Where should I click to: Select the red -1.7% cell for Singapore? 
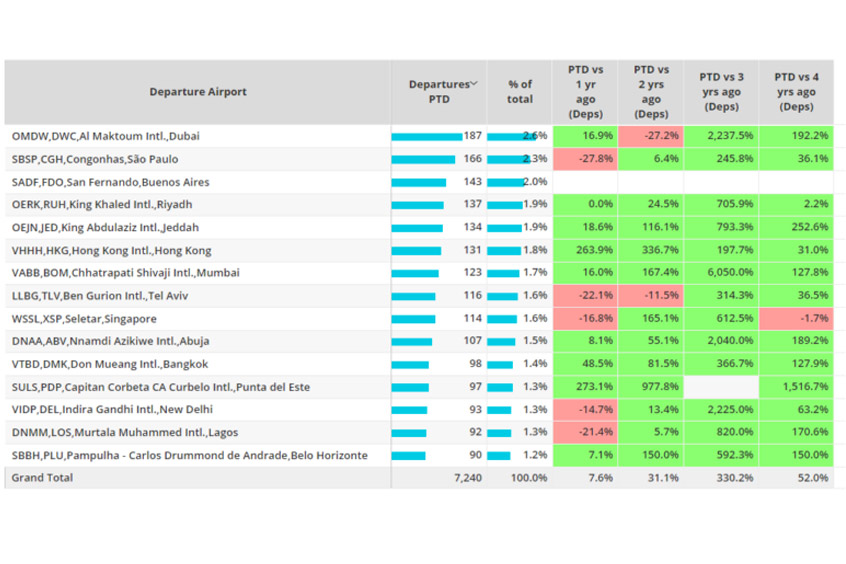click(796, 318)
